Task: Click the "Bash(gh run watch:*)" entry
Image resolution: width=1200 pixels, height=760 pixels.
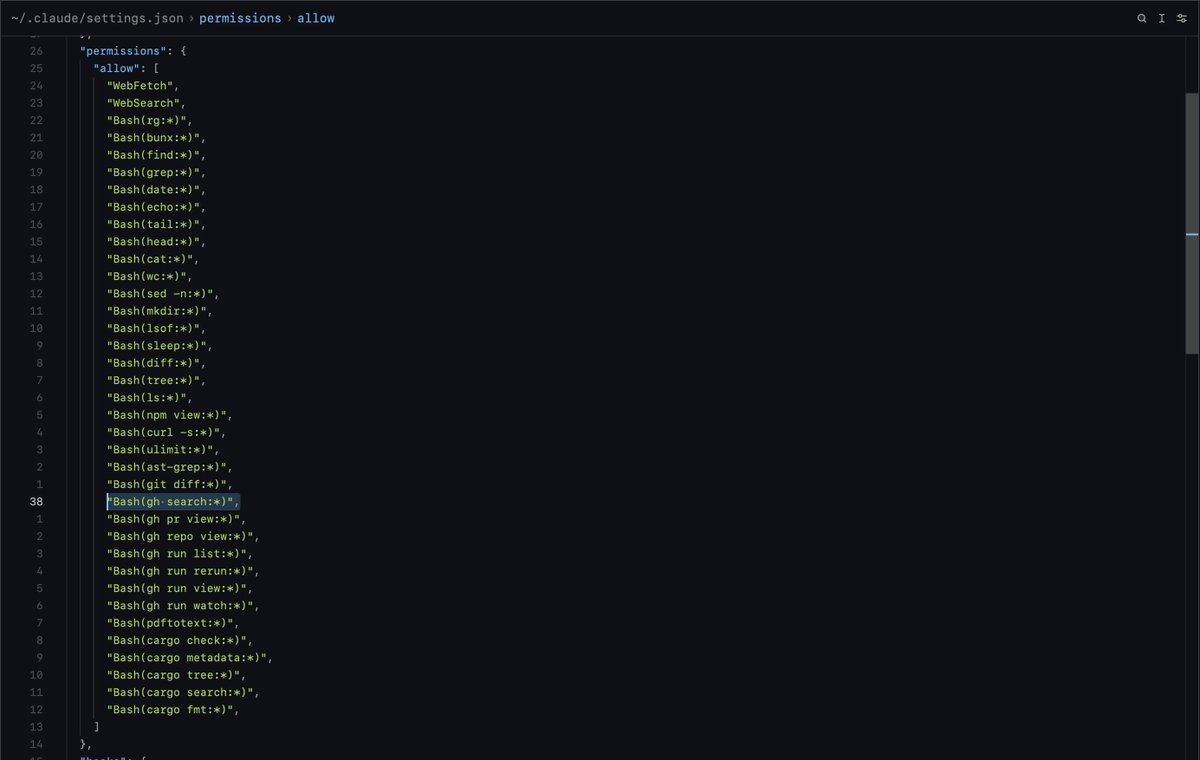Action: pos(183,606)
